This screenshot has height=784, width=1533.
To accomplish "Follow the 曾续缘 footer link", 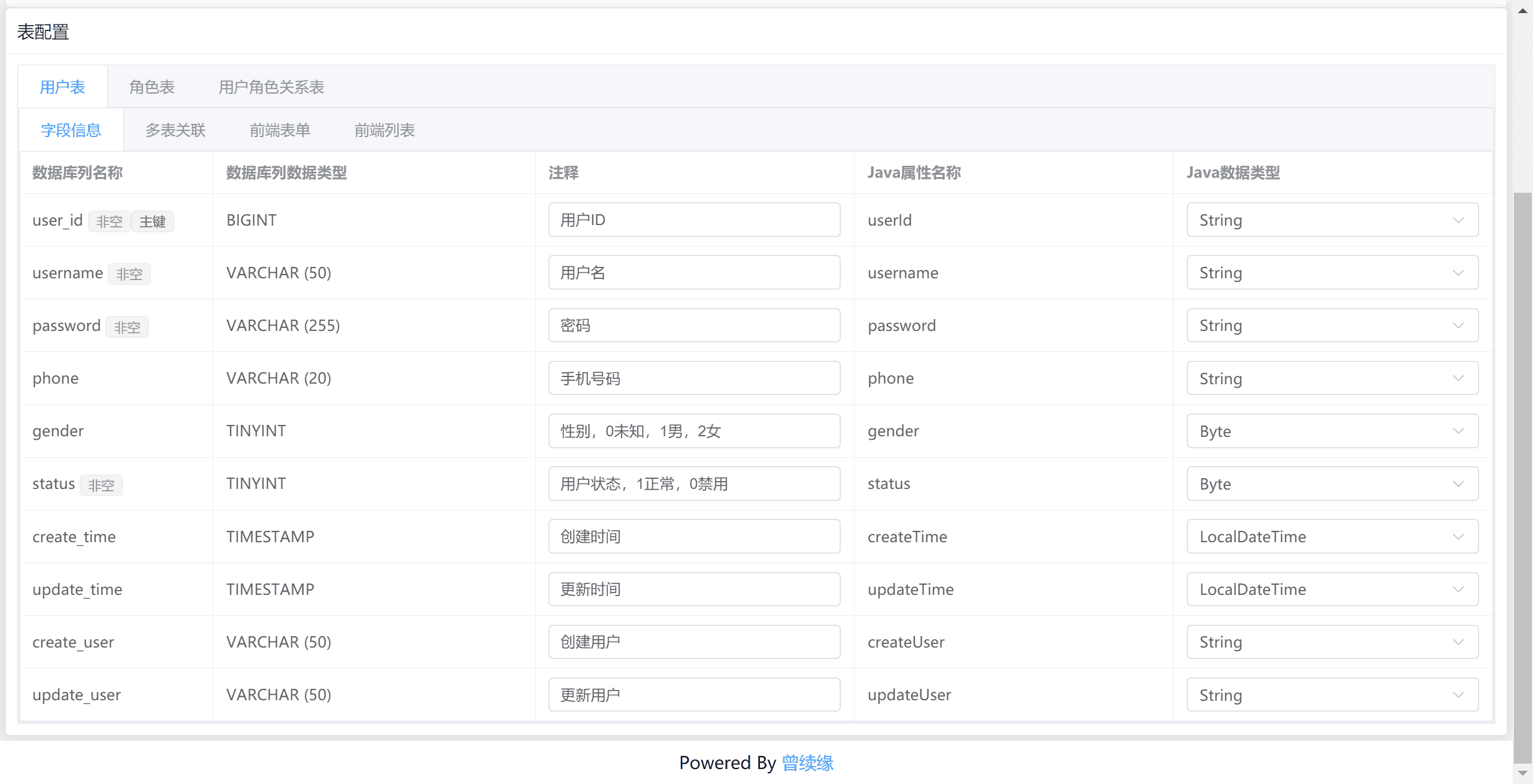I will coord(807,763).
